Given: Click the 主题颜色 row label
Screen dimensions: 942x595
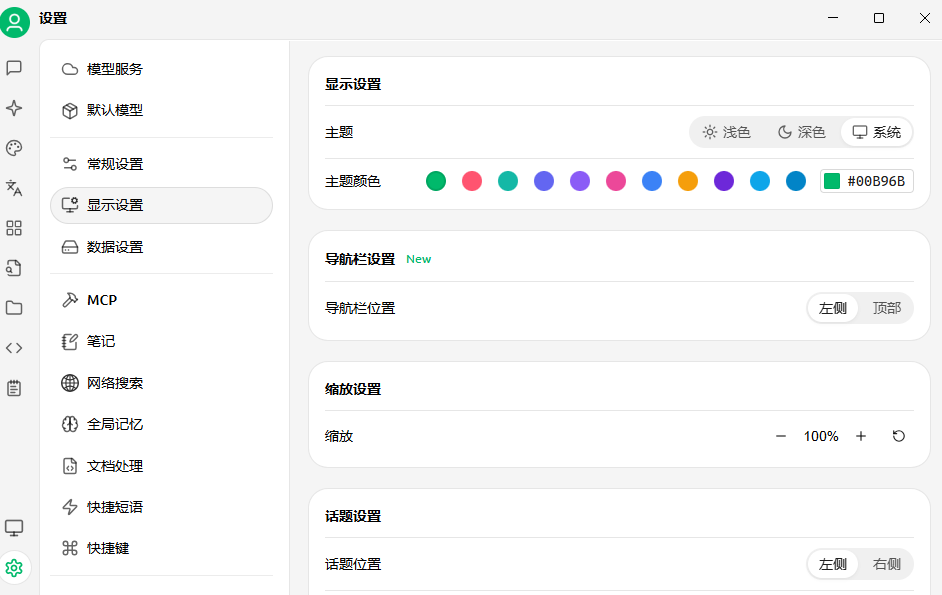Looking at the screenshot, I should (353, 181).
